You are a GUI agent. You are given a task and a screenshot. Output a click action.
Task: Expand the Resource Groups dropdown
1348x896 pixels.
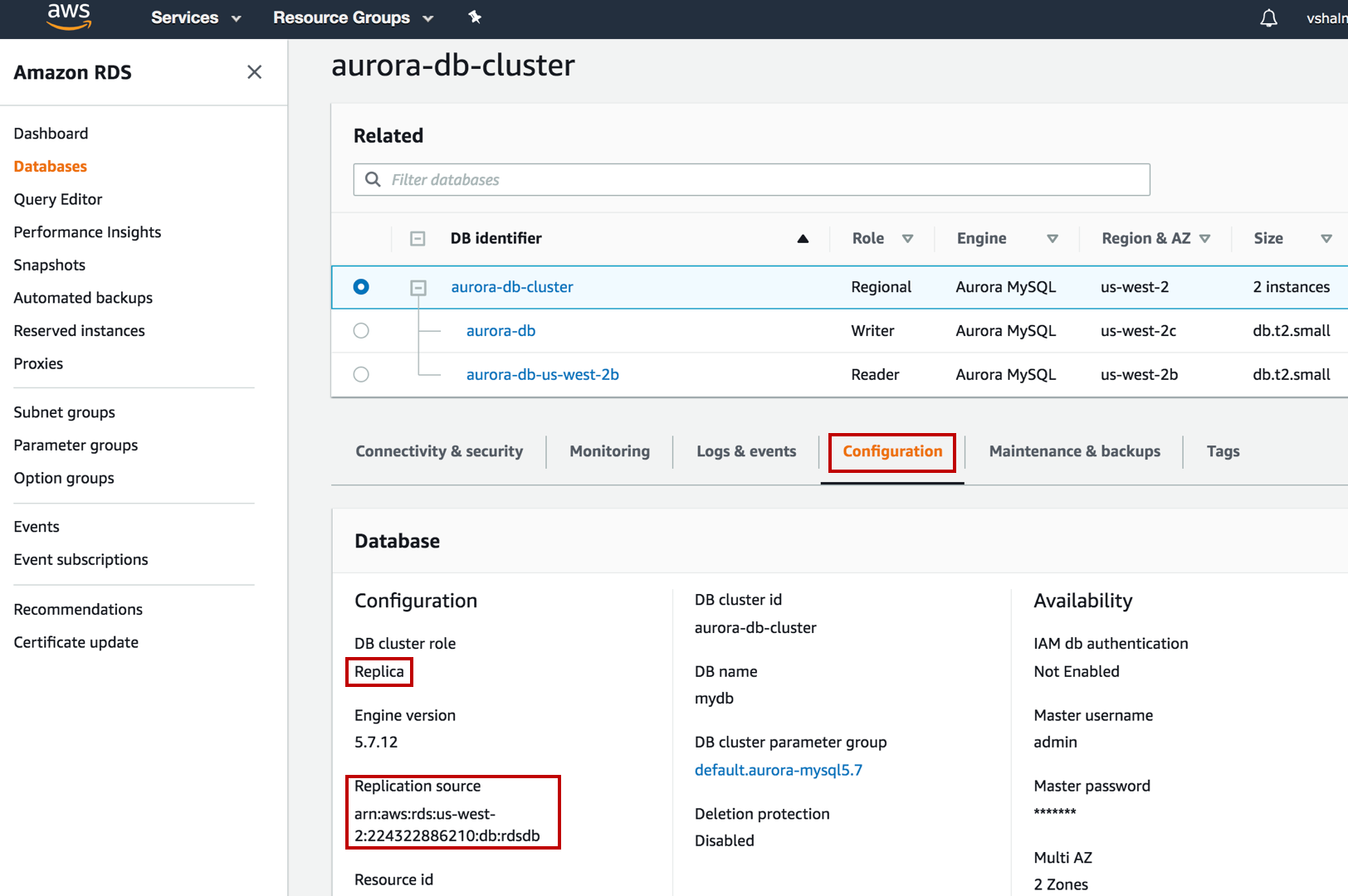click(x=353, y=17)
